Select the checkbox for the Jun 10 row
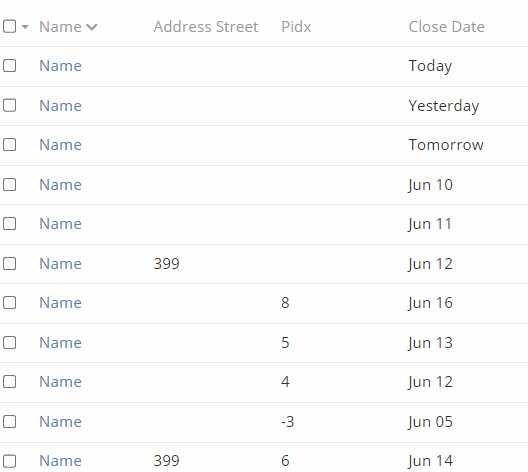Screen dimensions: 528x472 9,184
